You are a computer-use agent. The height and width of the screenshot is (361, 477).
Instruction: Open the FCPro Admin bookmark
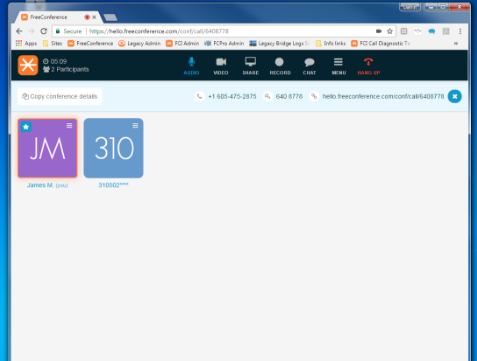(224, 43)
